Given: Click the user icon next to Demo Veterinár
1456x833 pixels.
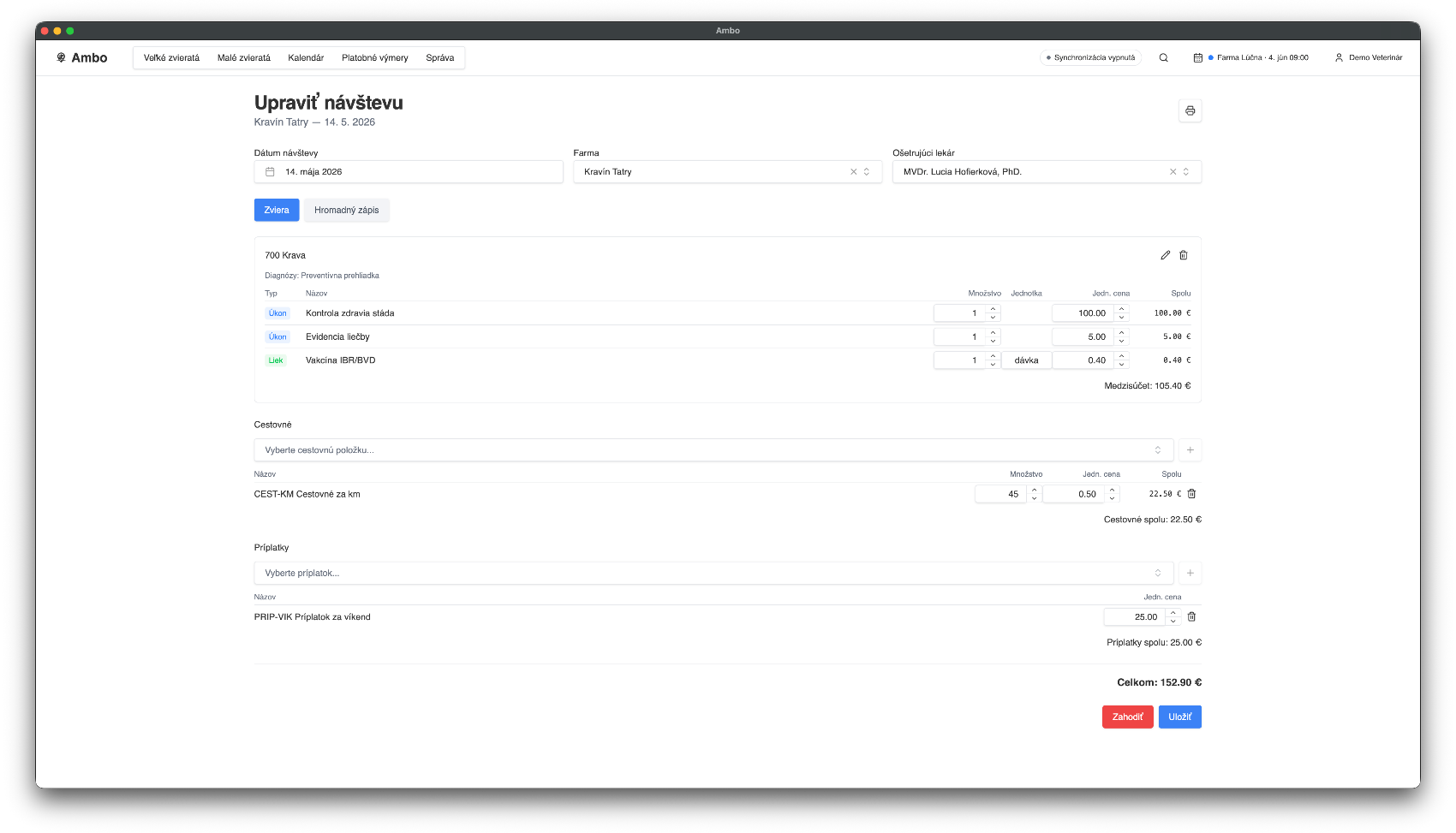Looking at the screenshot, I should point(1339,57).
